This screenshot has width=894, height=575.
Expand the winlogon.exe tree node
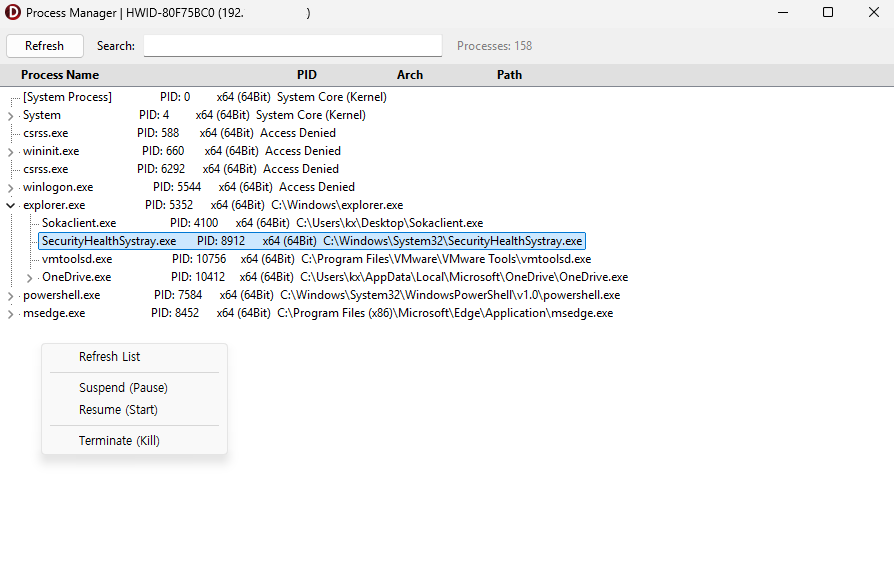pyautogui.click(x=10, y=187)
